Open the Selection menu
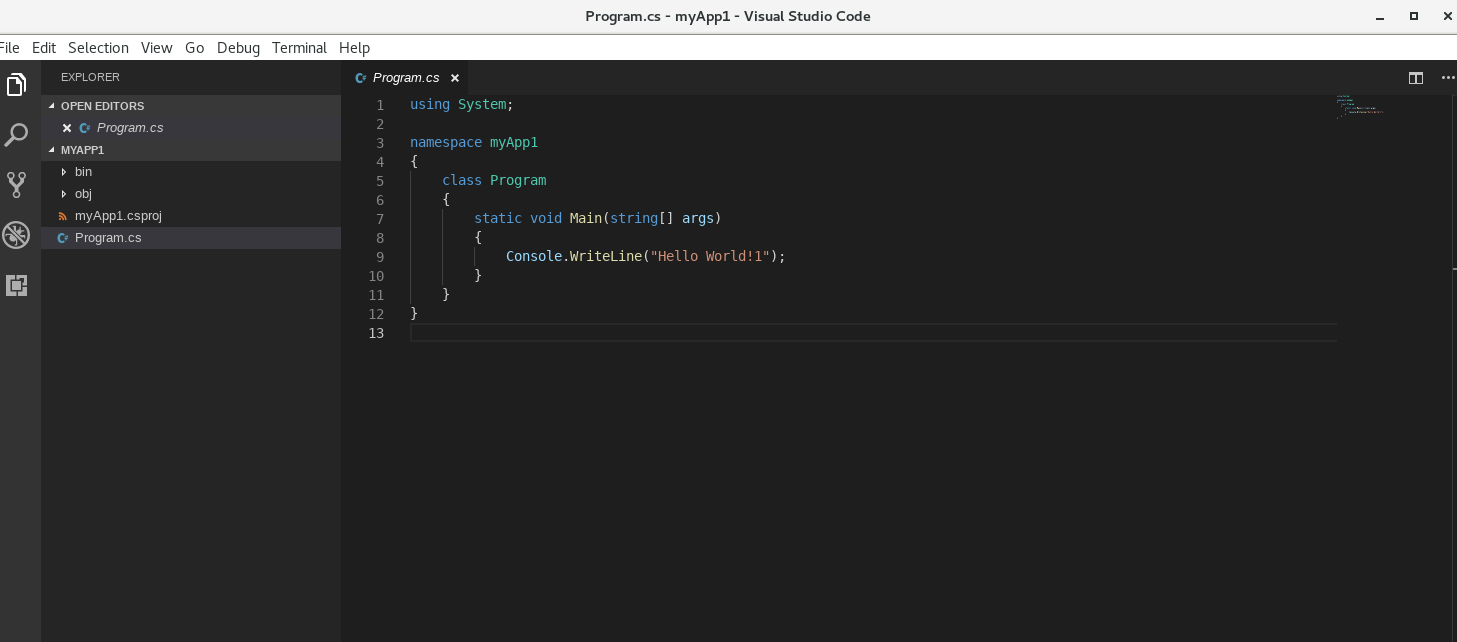The width and height of the screenshot is (1457, 642). (98, 47)
